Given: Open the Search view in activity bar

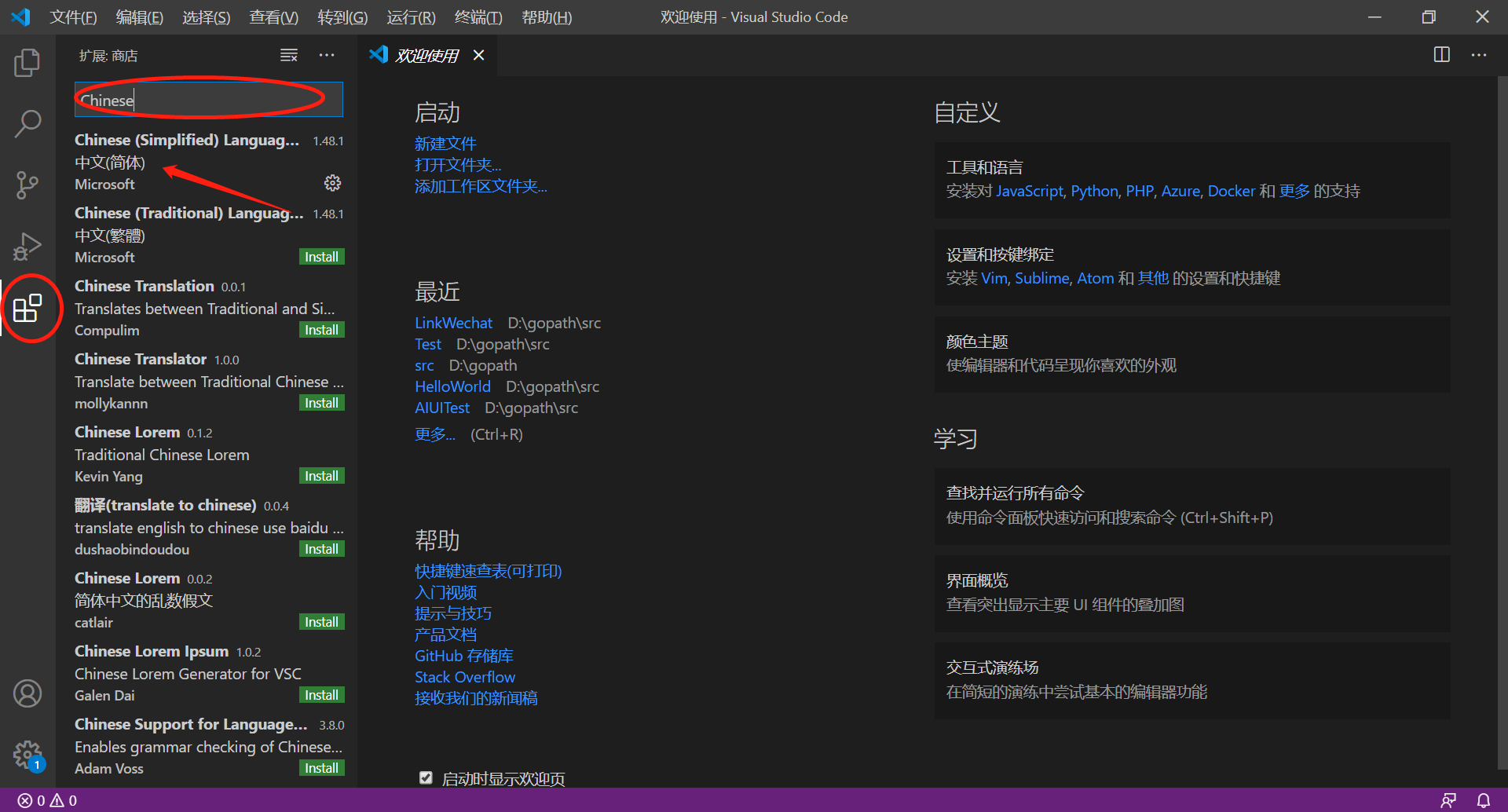Looking at the screenshot, I should [27, 124].
